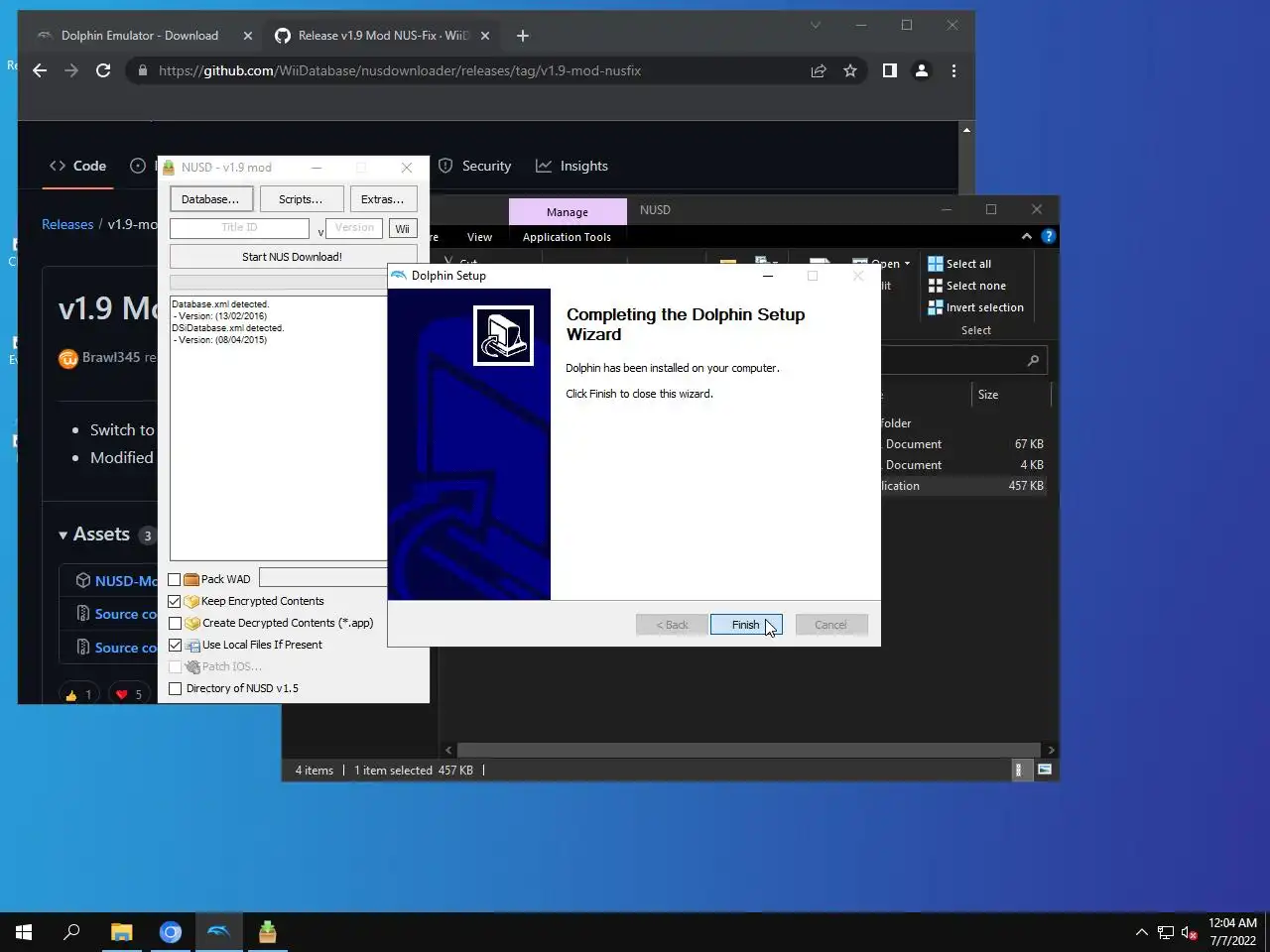Image resolution: width=1270 pixels, height=952 pixels.
Task: Click Invert selection in Explorer ribbon
Action: (x=975, y=307)
